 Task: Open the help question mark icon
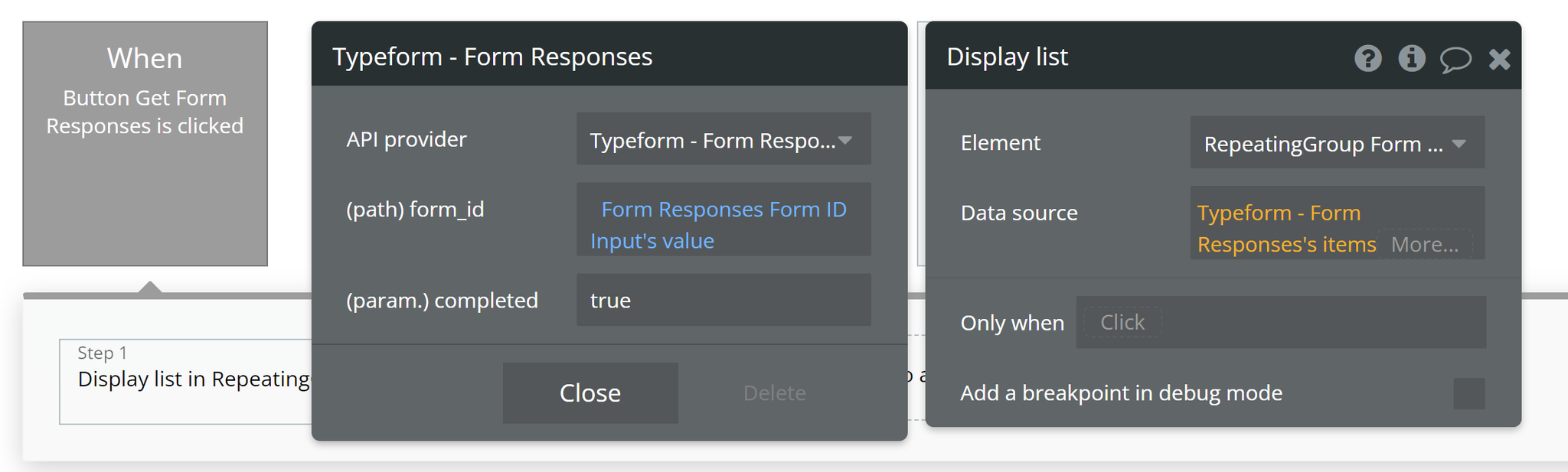click(x=1368, y=58)
